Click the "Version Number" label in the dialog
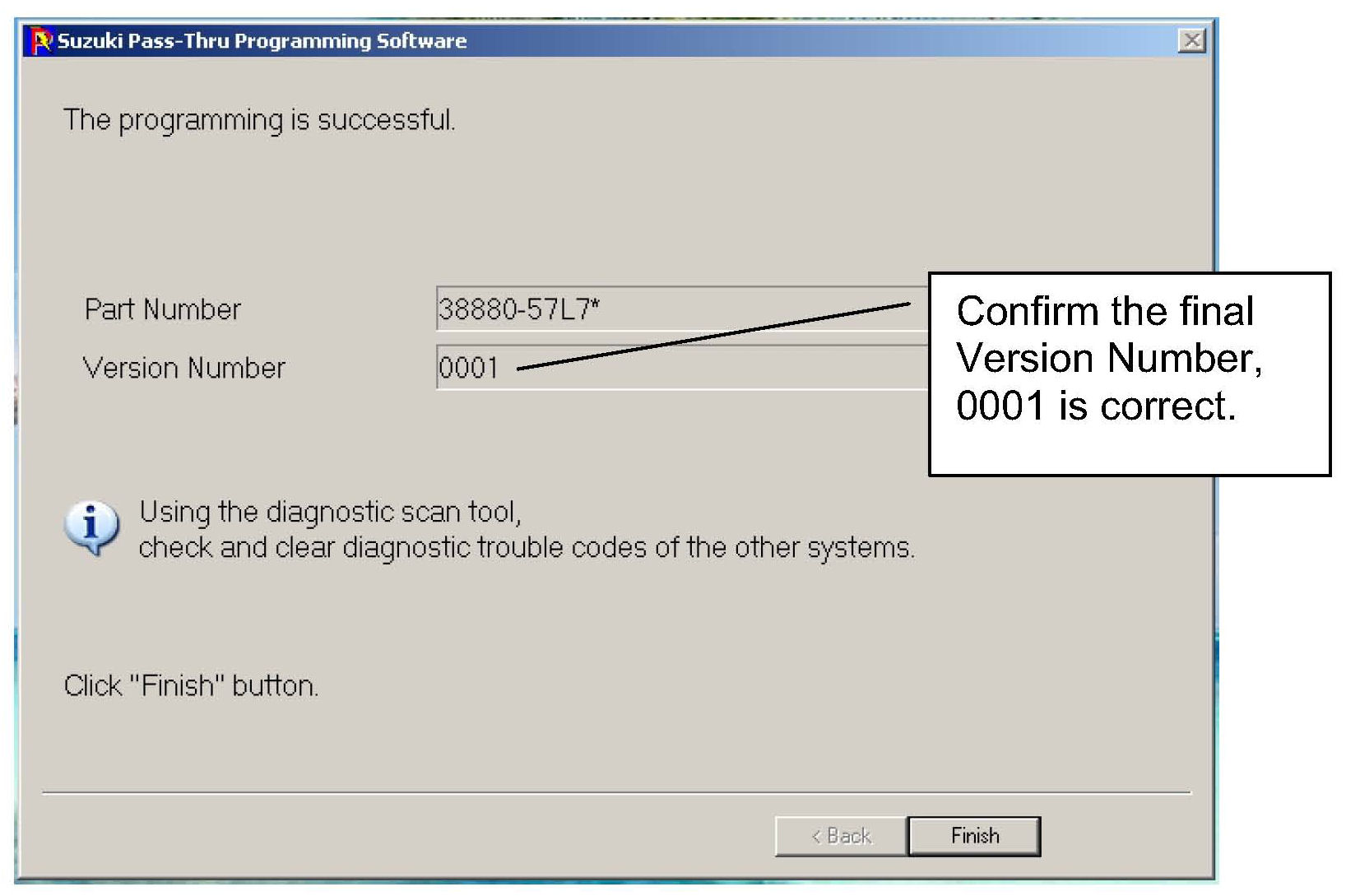 [183, 368]
